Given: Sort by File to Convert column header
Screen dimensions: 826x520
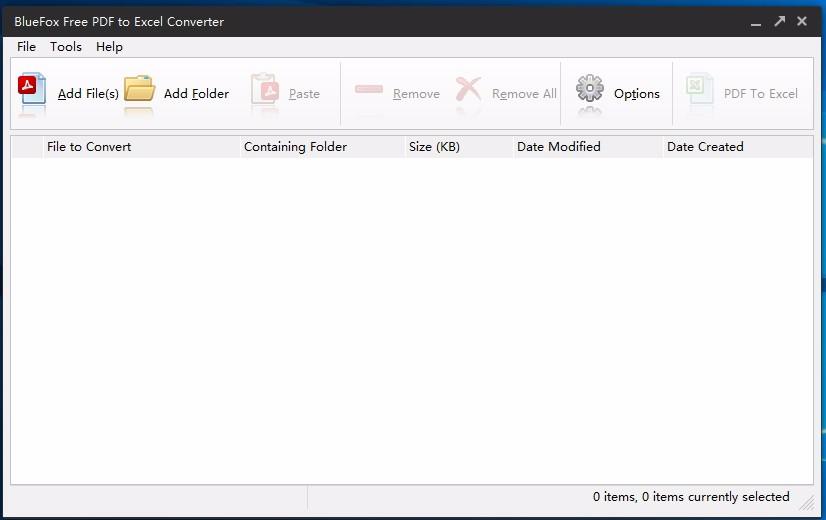Looking at the screenshot, I should tap(141, 146).
